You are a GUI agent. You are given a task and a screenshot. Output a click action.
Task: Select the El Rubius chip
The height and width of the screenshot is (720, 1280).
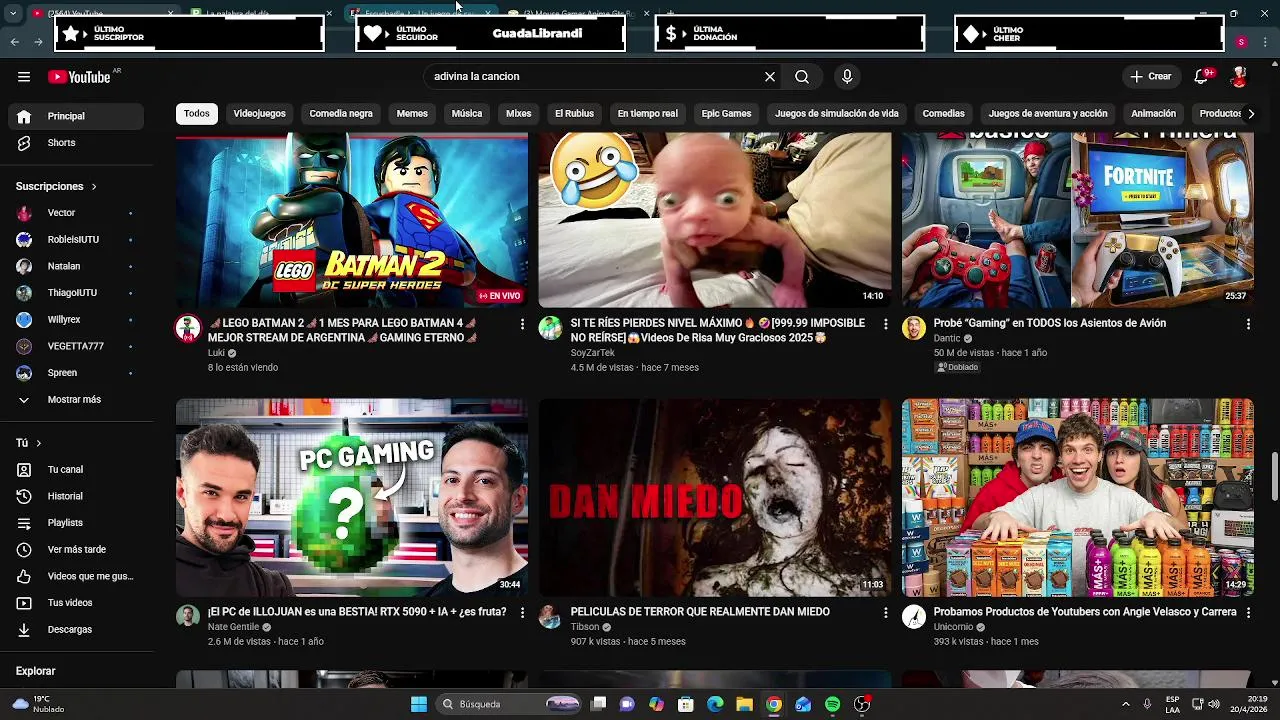[x=574, y=114]
